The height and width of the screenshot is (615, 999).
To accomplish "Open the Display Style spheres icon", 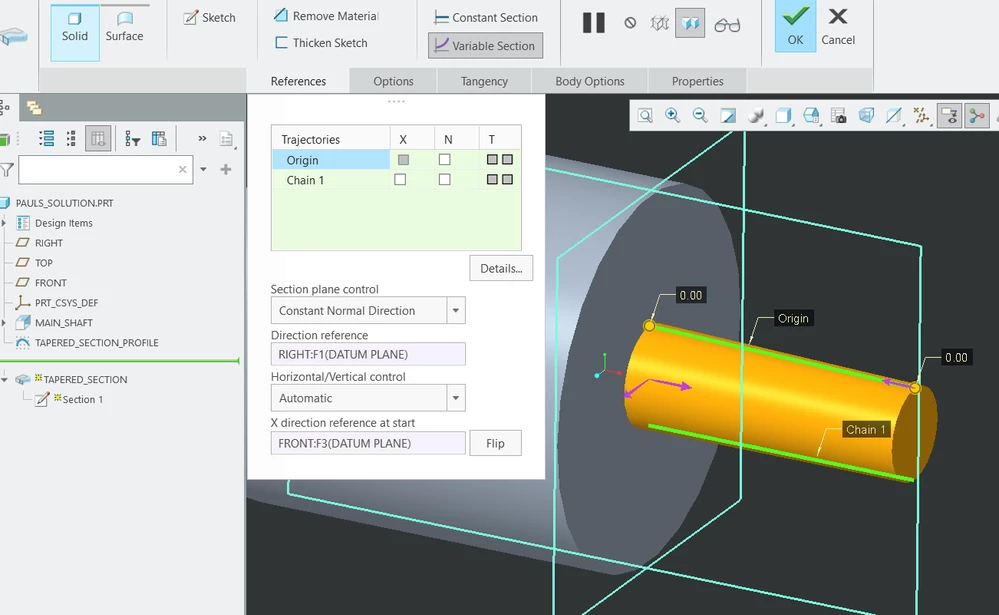I will [756, 115].
